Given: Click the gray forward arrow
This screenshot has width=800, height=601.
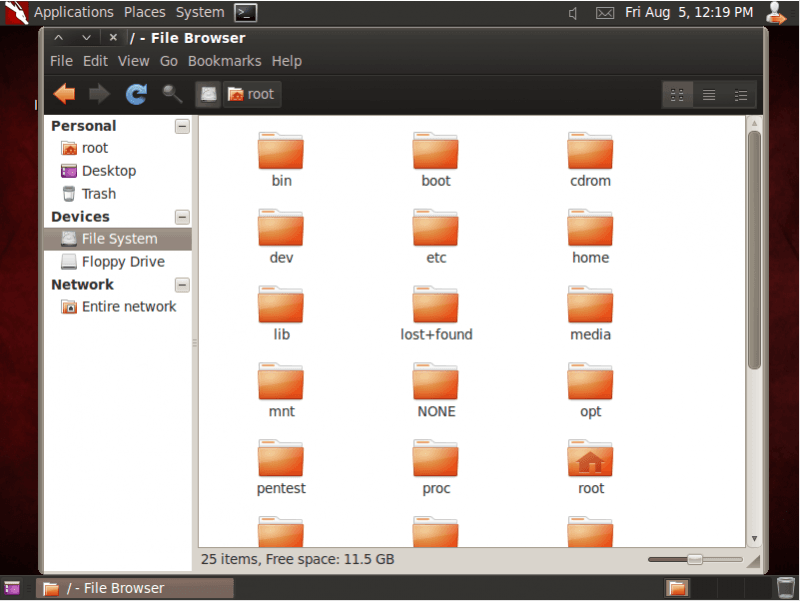Looking at the screenshot, I should tap(99, 94).
